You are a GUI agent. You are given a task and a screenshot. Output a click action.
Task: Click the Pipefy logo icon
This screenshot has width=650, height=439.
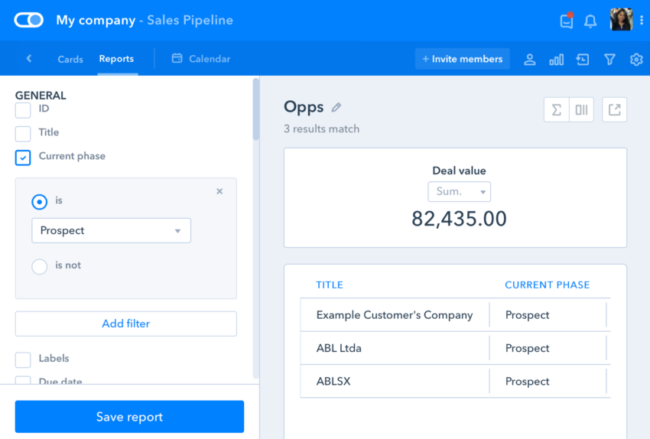(x=29, y=20)
